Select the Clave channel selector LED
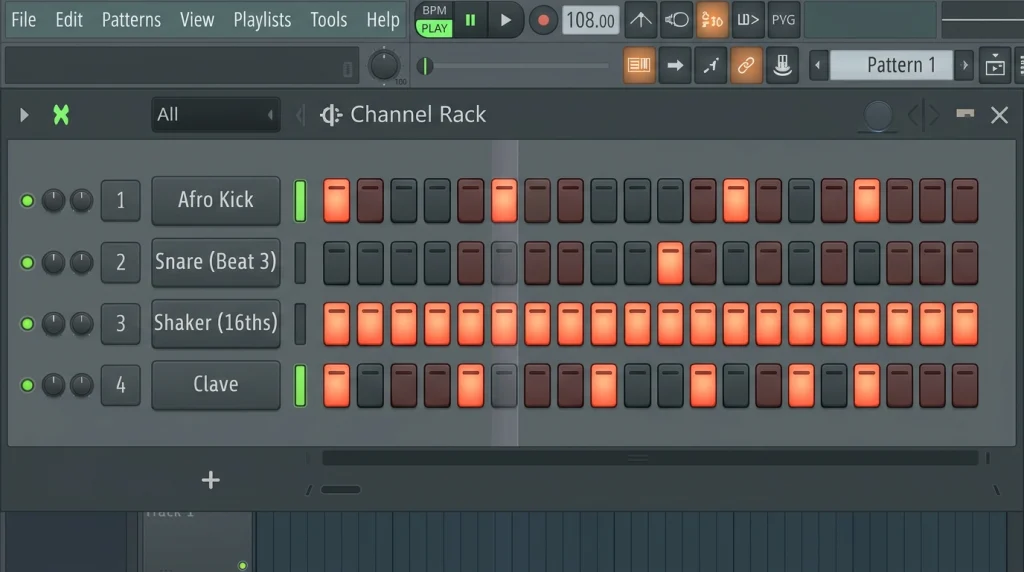This screenshot has height=572, width=1024. 300,385
